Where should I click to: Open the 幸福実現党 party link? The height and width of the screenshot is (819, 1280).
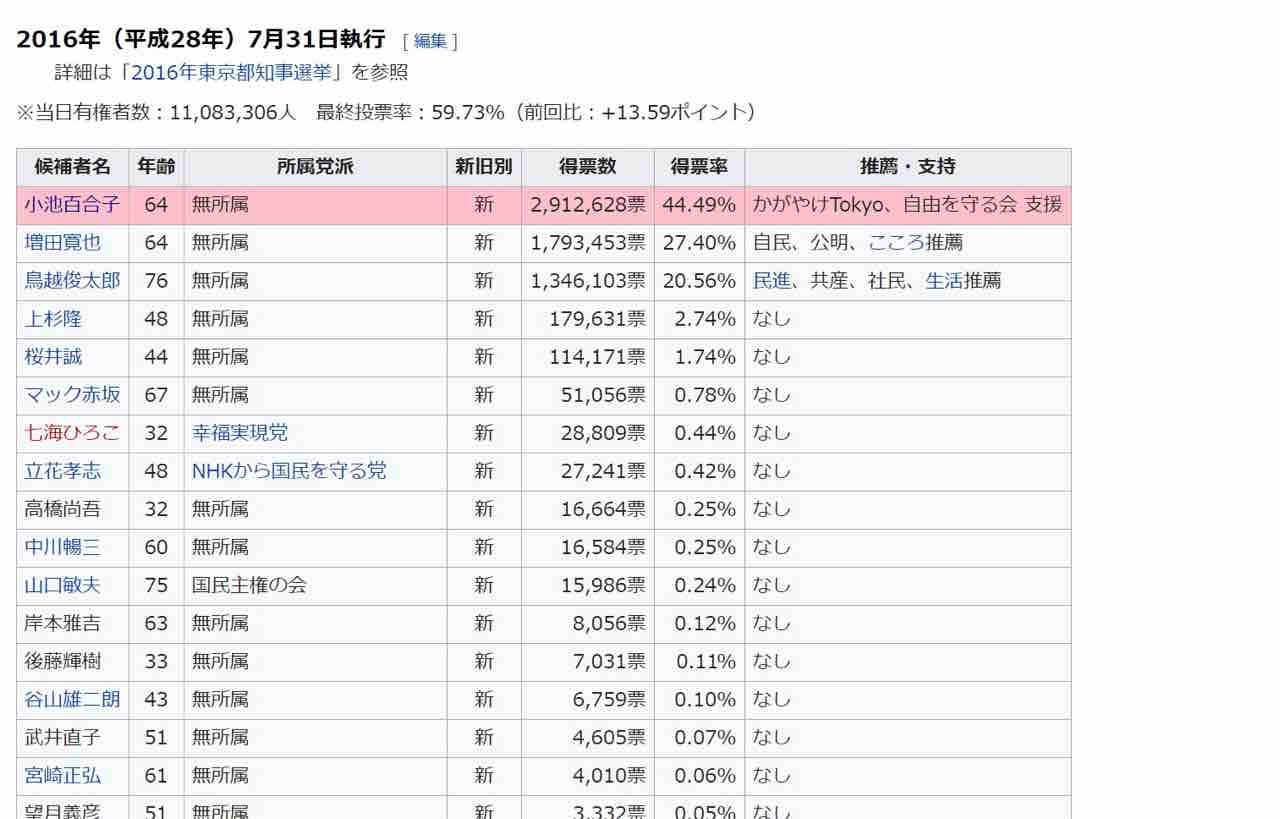240,433
